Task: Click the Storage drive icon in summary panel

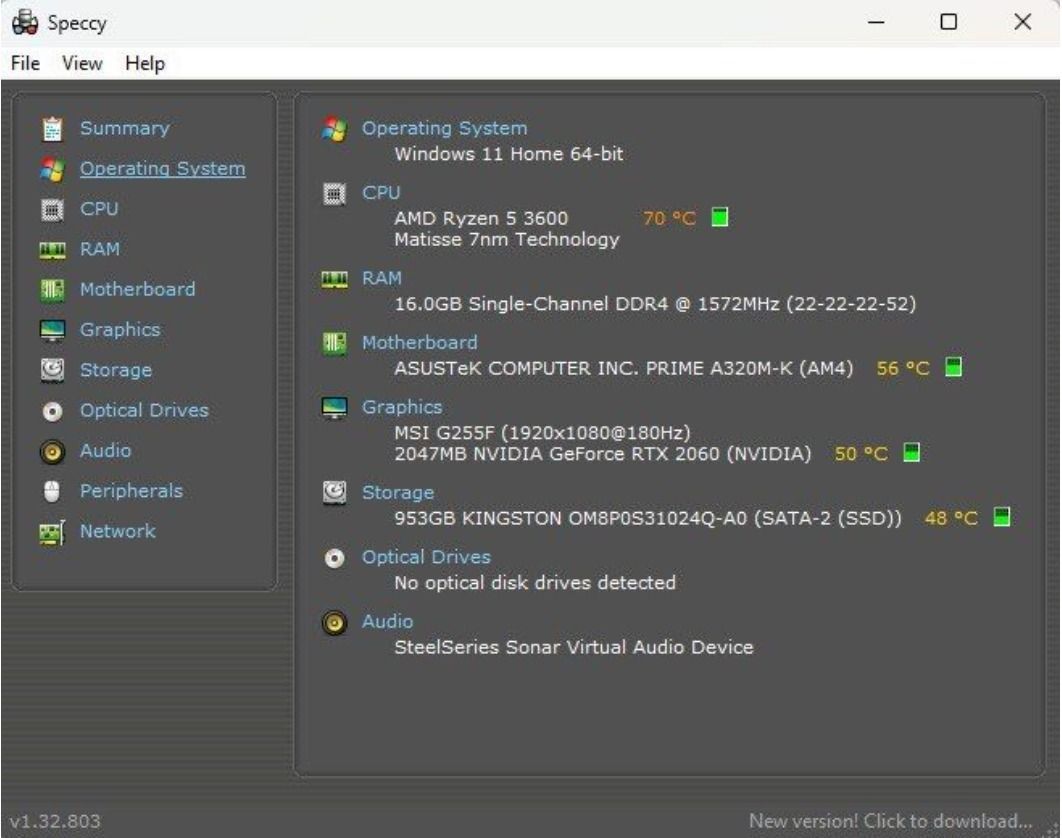Action: pyautogui.click(x=335, y=493)
